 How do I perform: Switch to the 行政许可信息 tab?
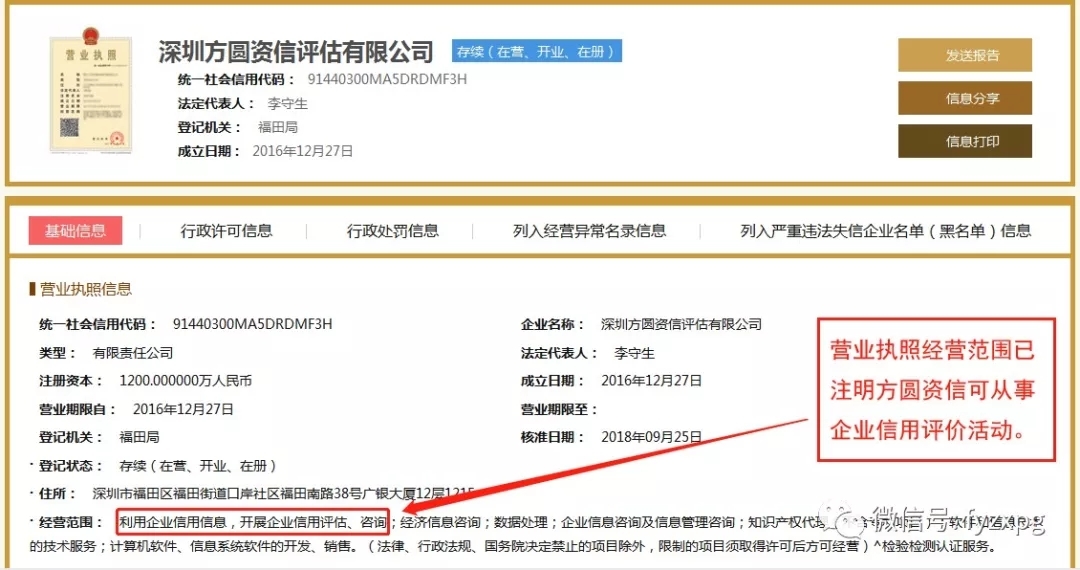click(226, 231)
